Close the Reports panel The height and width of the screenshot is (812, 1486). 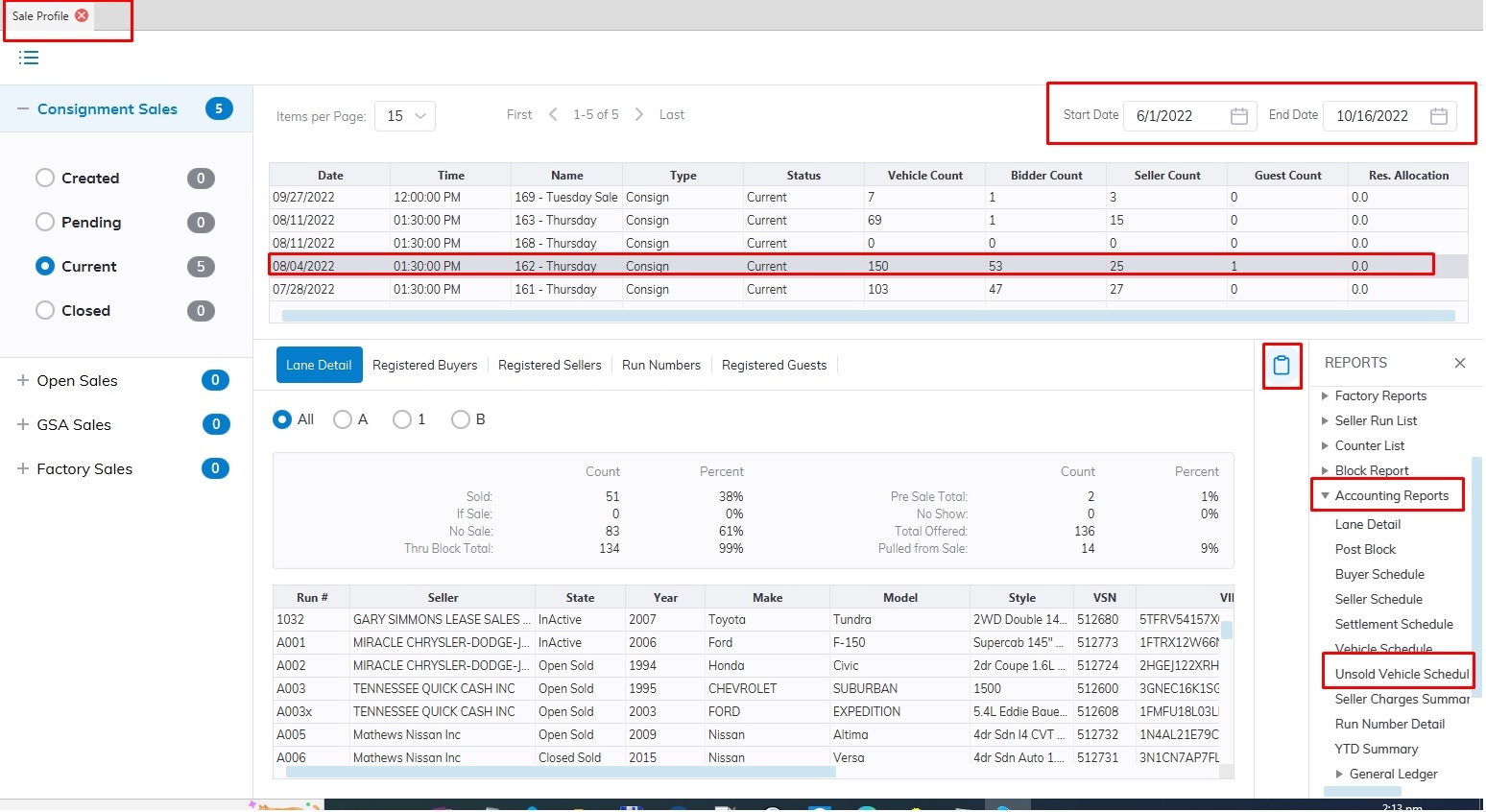[x=1459, y=363]
